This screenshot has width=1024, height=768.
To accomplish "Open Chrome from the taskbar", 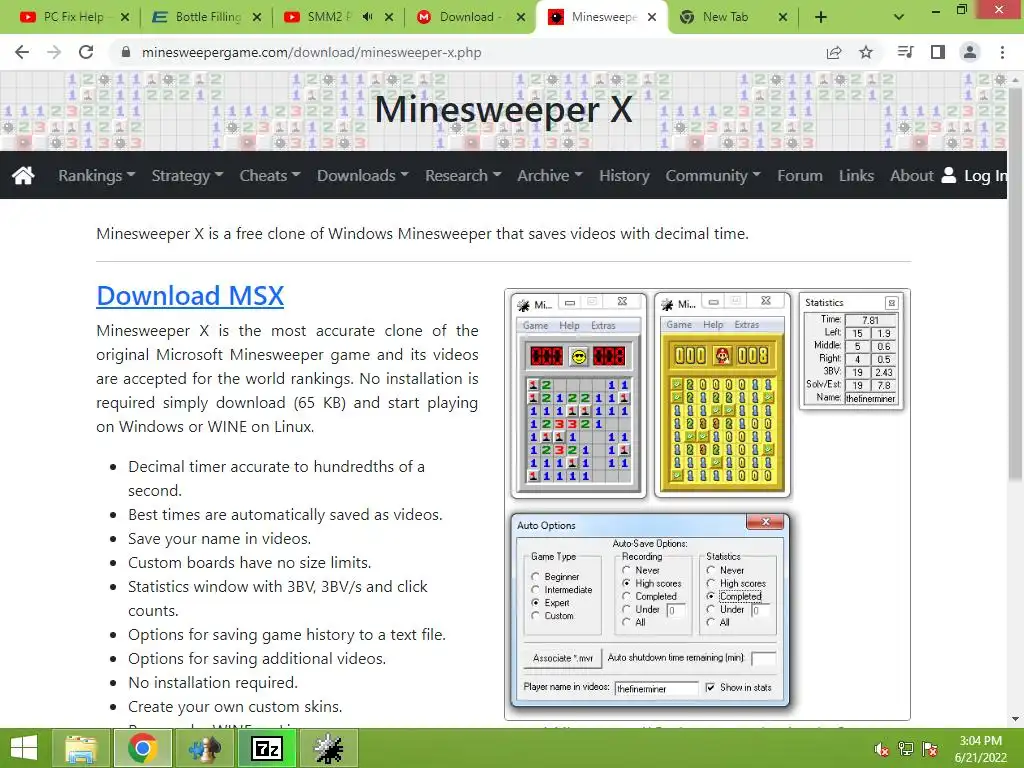I will click(142, 748).
